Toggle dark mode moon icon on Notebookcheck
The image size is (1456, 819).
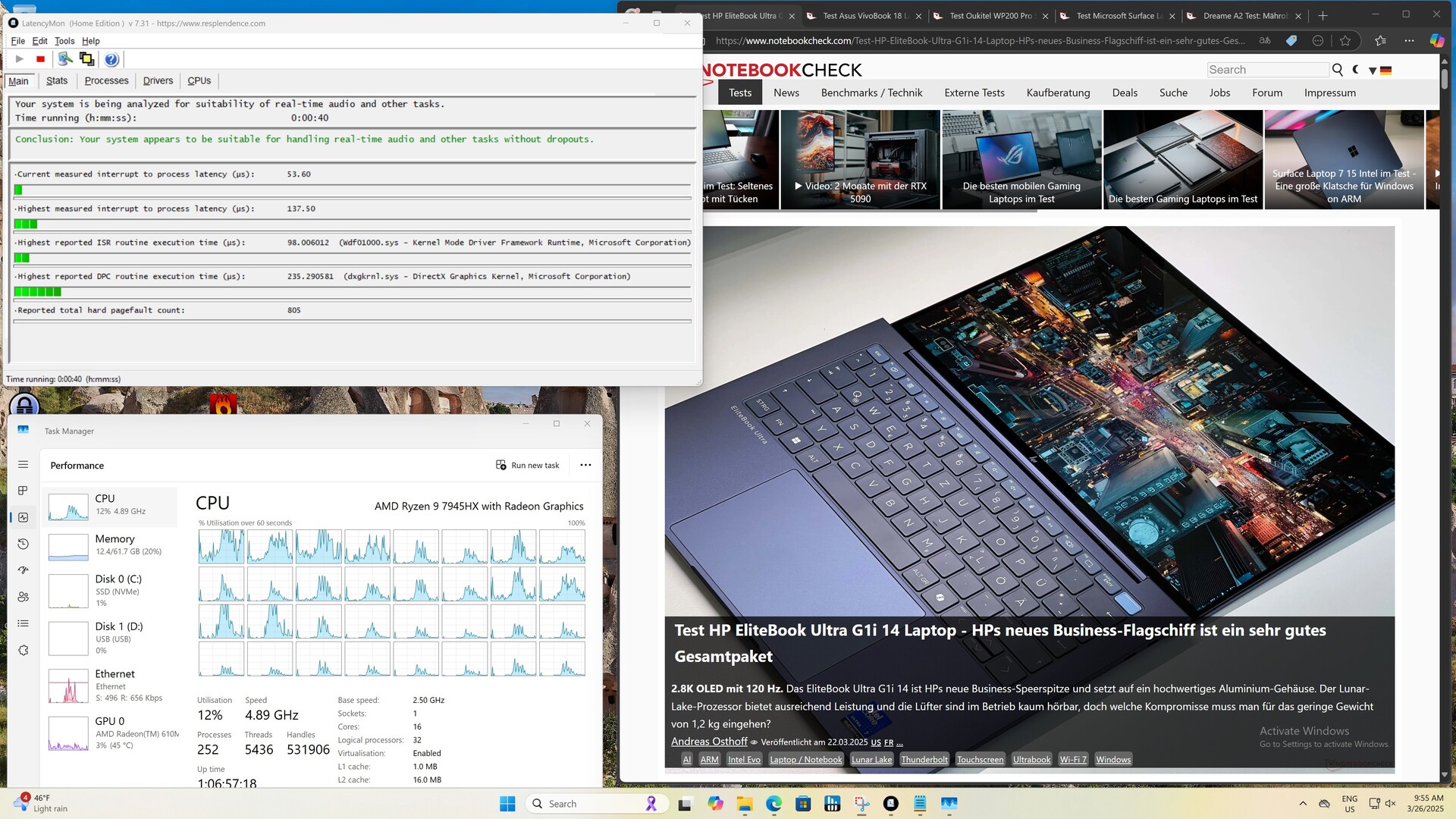point(1356,70)
